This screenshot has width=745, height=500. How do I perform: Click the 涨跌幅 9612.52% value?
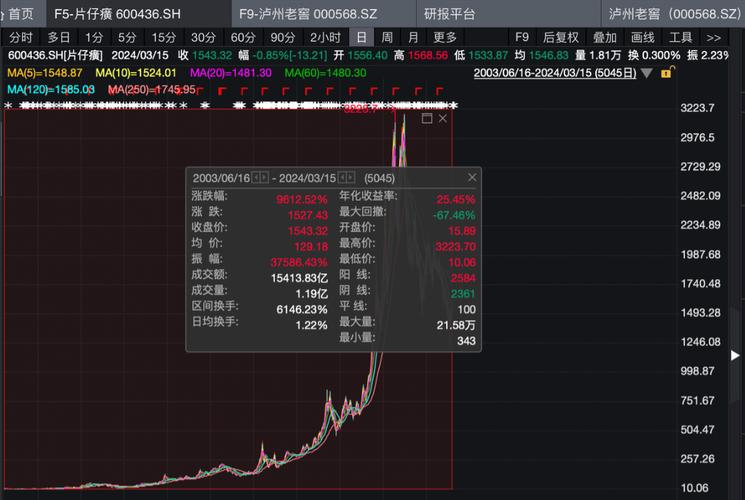tap(302, 200)
